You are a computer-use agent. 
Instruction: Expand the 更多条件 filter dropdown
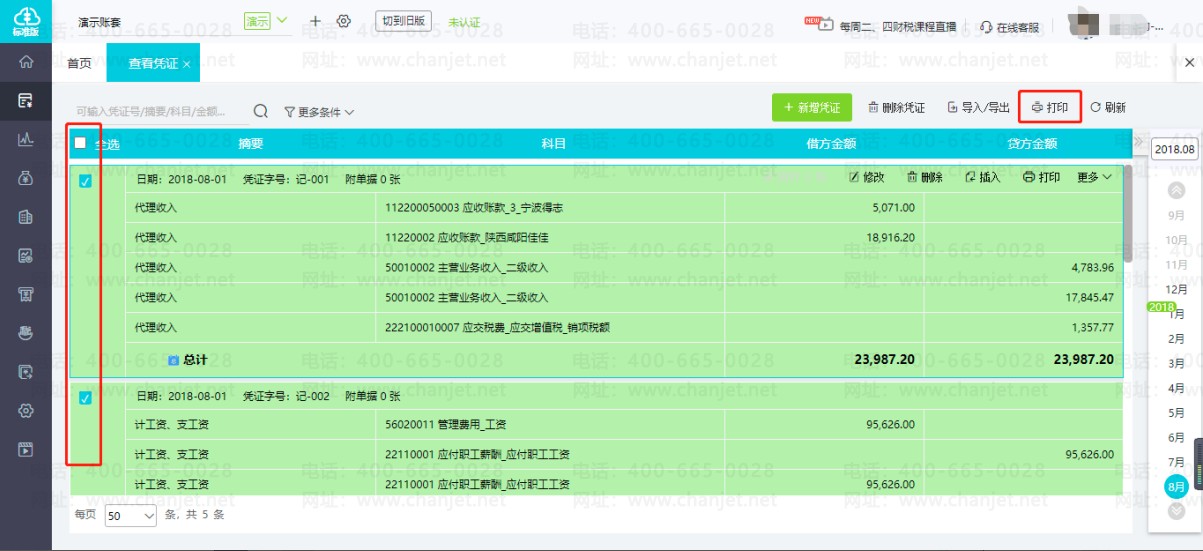point(320,112)
